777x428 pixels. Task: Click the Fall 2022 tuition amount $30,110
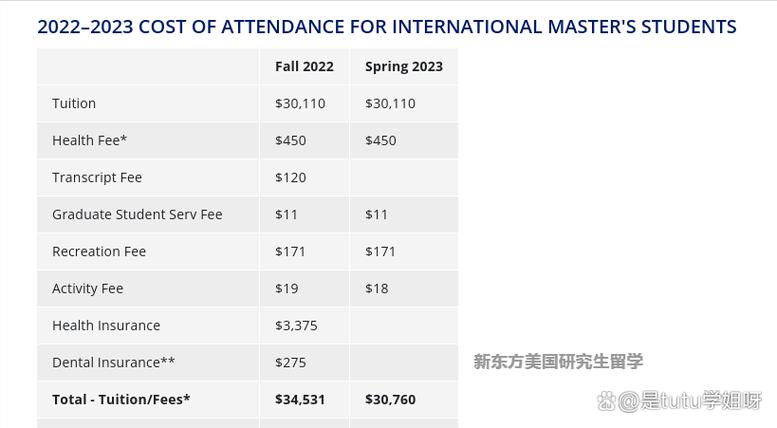click(300, 104)
